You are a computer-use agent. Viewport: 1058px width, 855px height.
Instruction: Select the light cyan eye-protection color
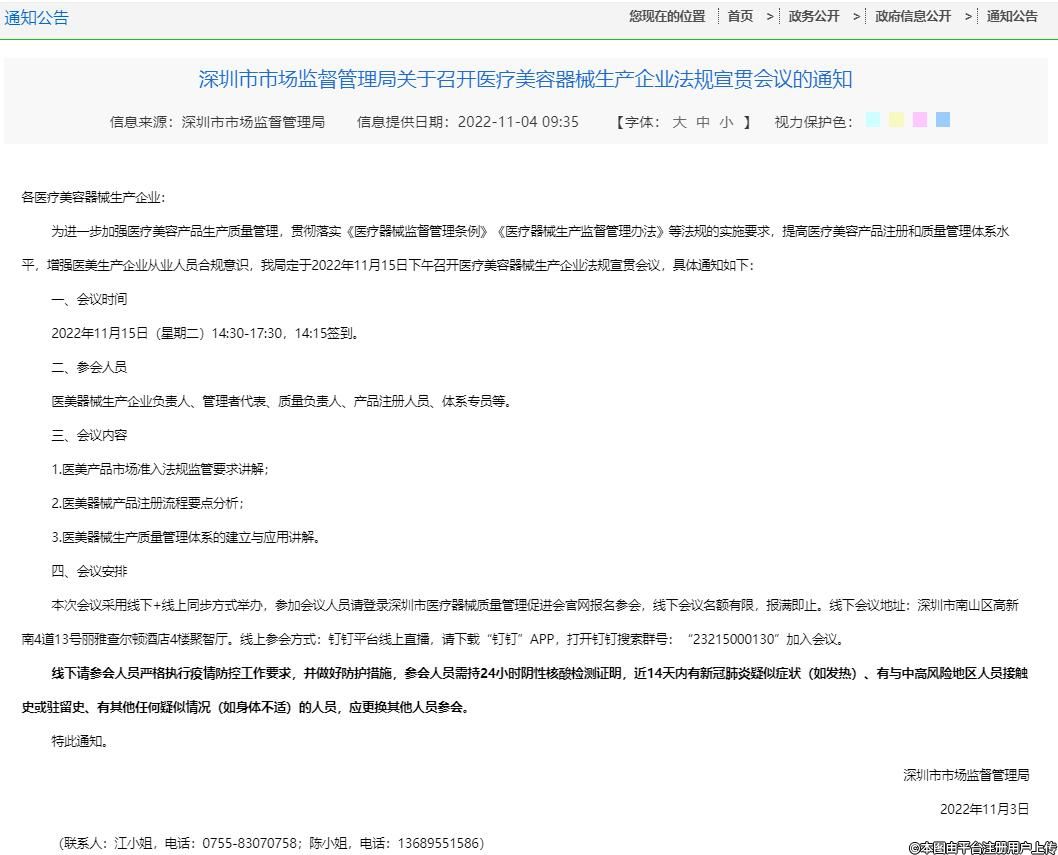click(x=873, y=120)
